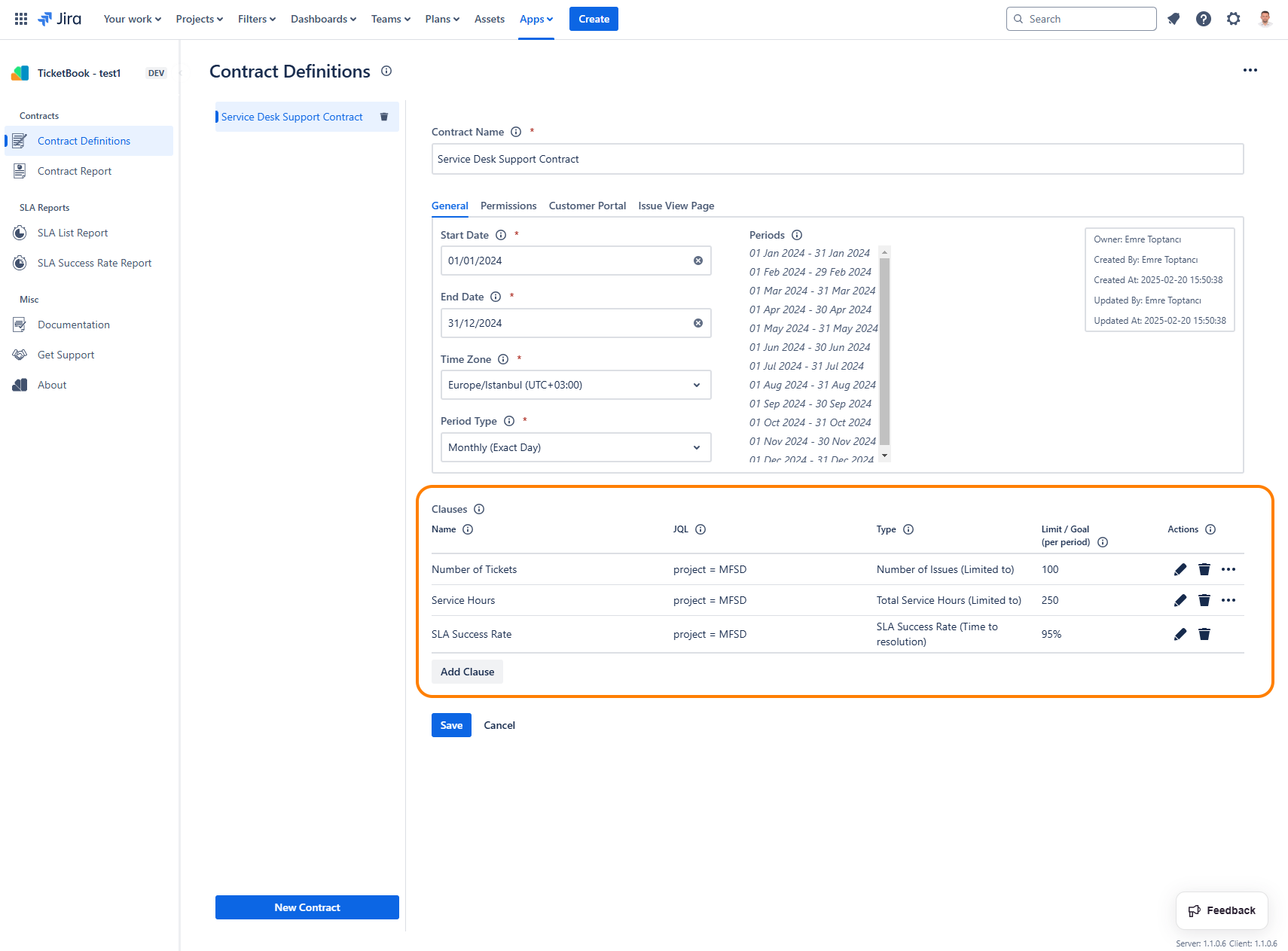This screenshot has height=951, width=1288.
Task: Save the contract definition
Action: pyautogui.click(x=451, y=725)
